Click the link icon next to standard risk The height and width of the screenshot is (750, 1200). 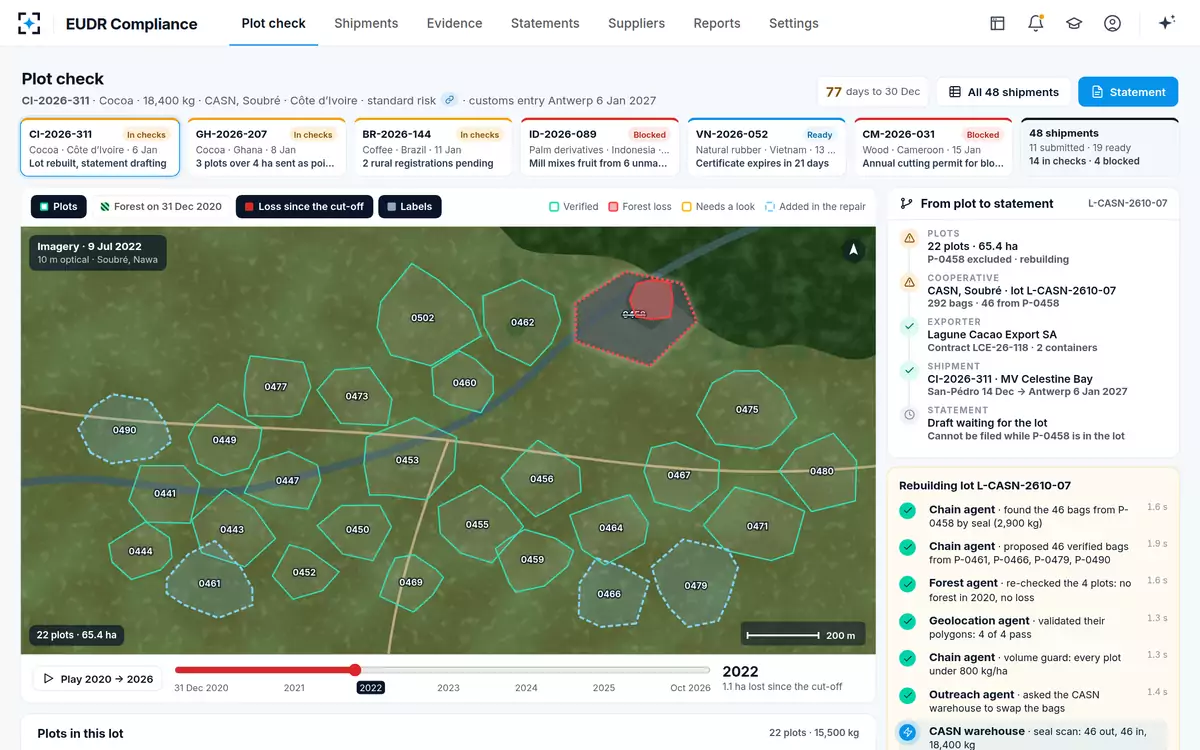tap(450, 100)
